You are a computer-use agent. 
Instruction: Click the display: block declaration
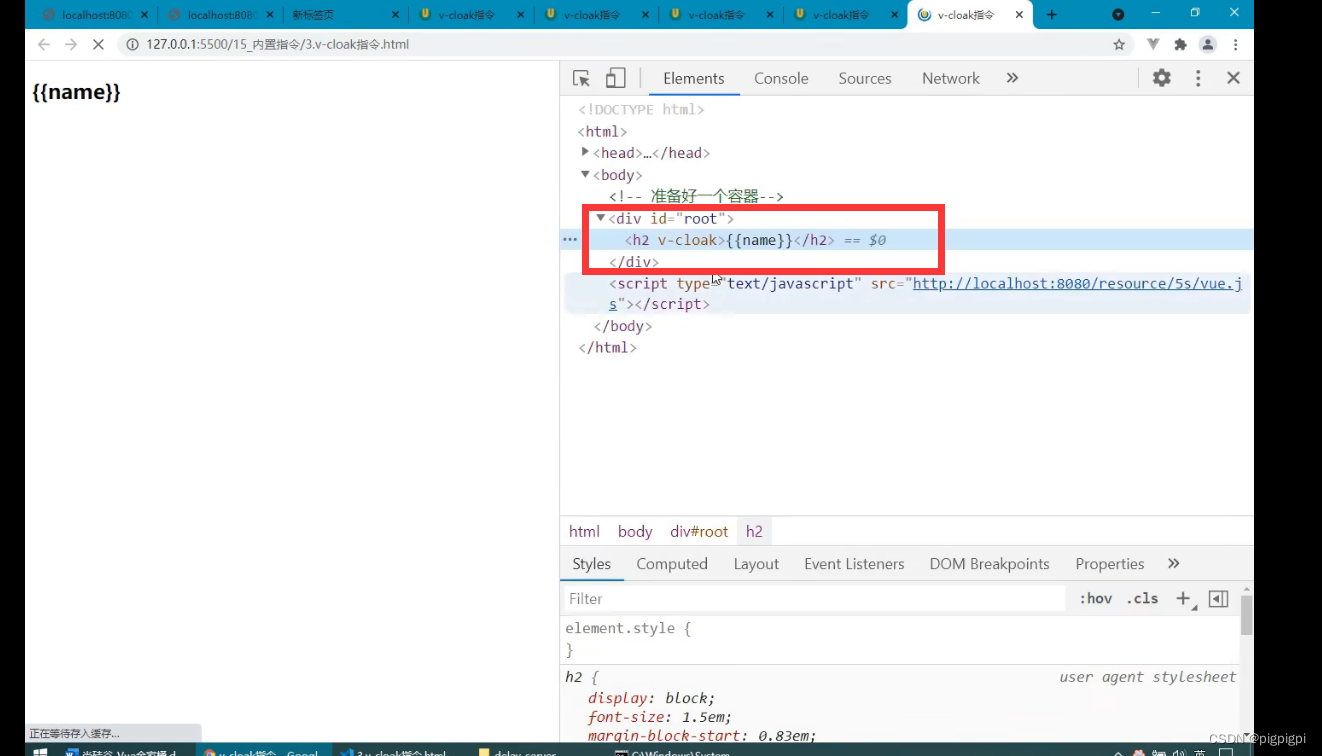click(x=652, y=698)
